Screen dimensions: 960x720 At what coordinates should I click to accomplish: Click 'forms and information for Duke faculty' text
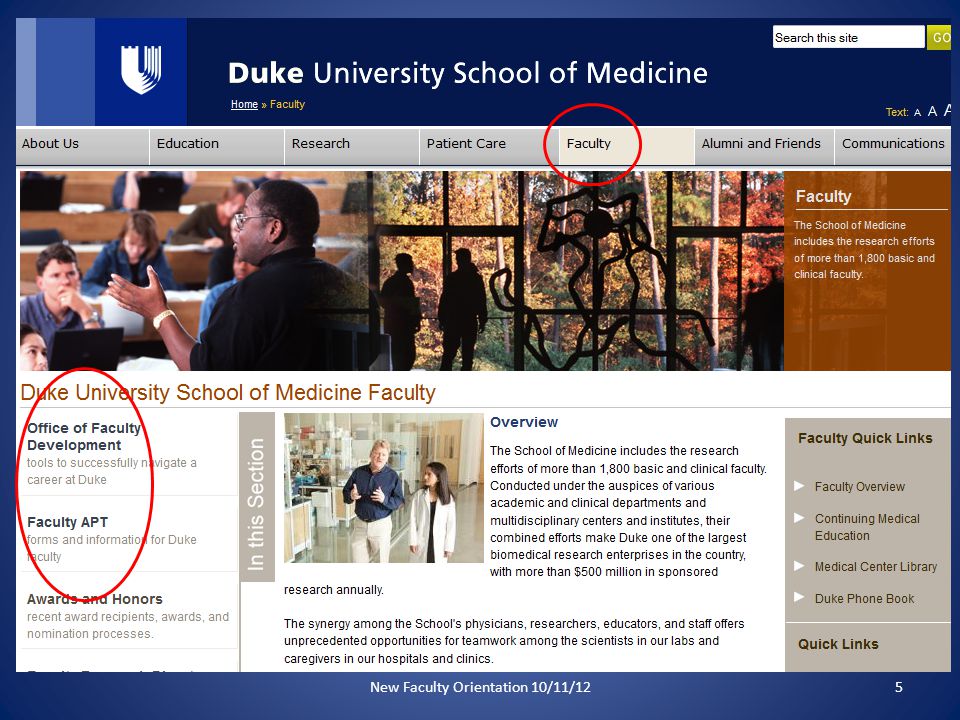click(111, 548)
